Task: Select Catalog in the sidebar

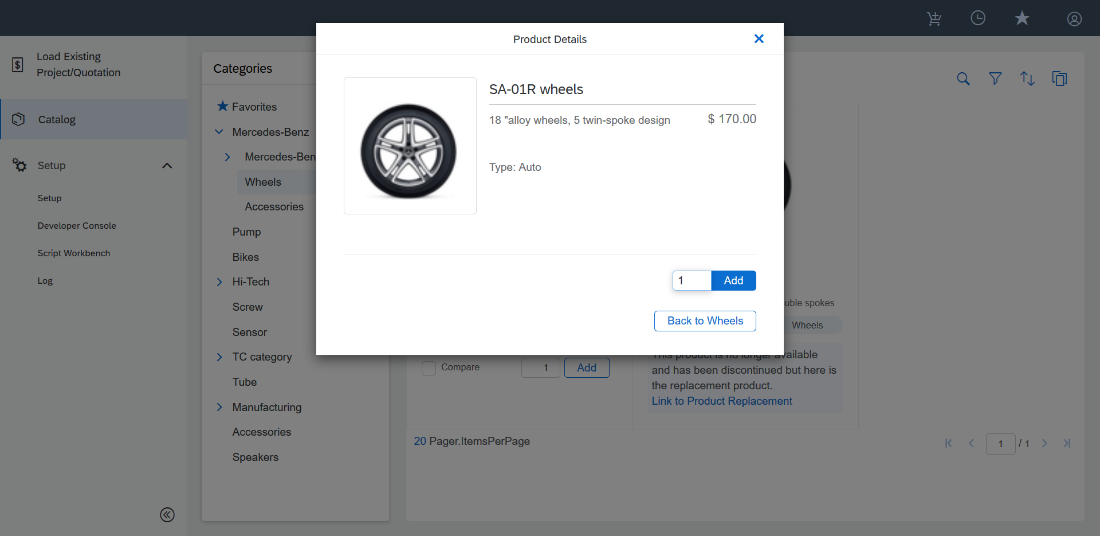Action: coord(93,119)
